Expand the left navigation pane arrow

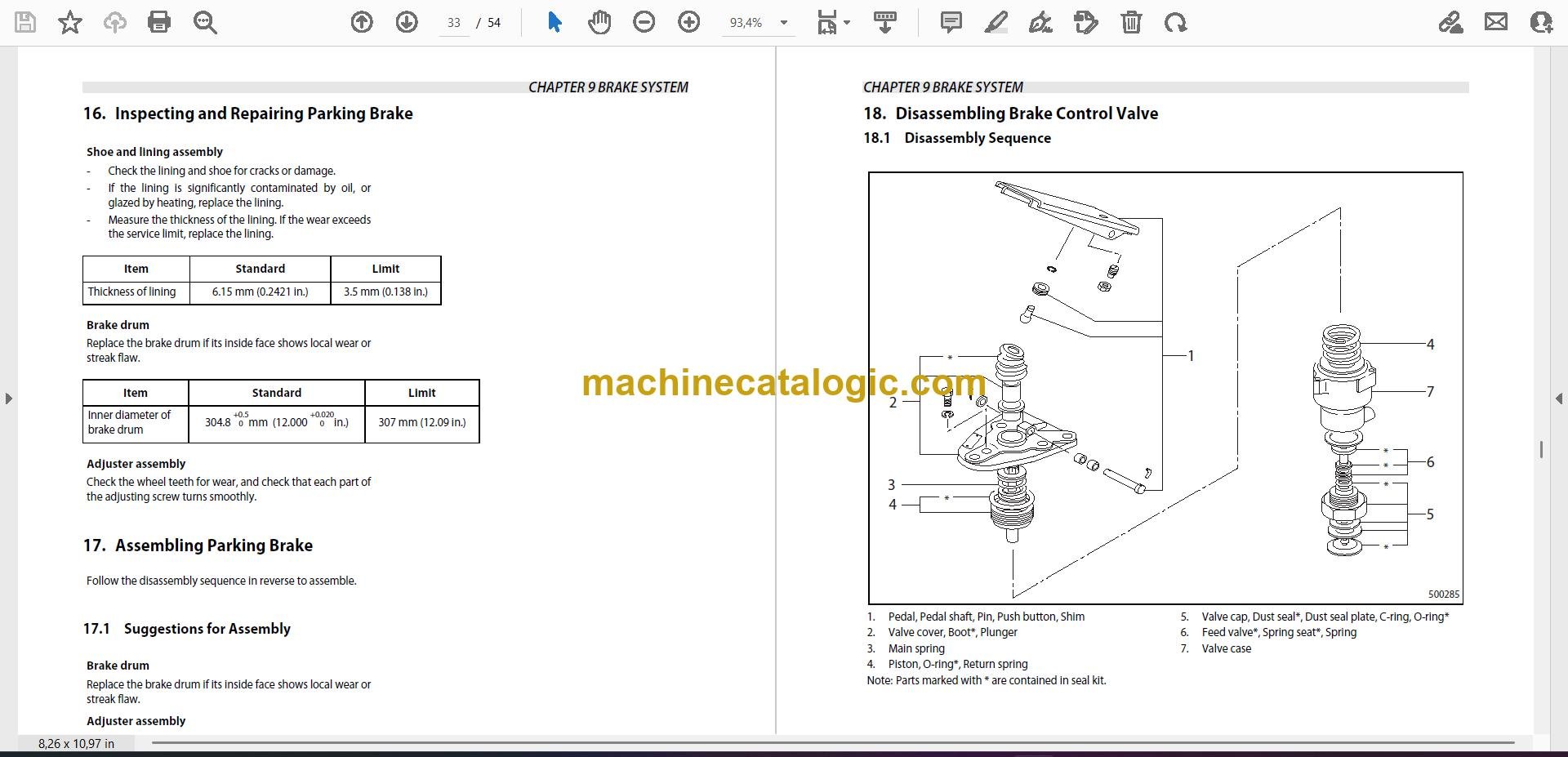pyautogui.click(x=8, y=399)
